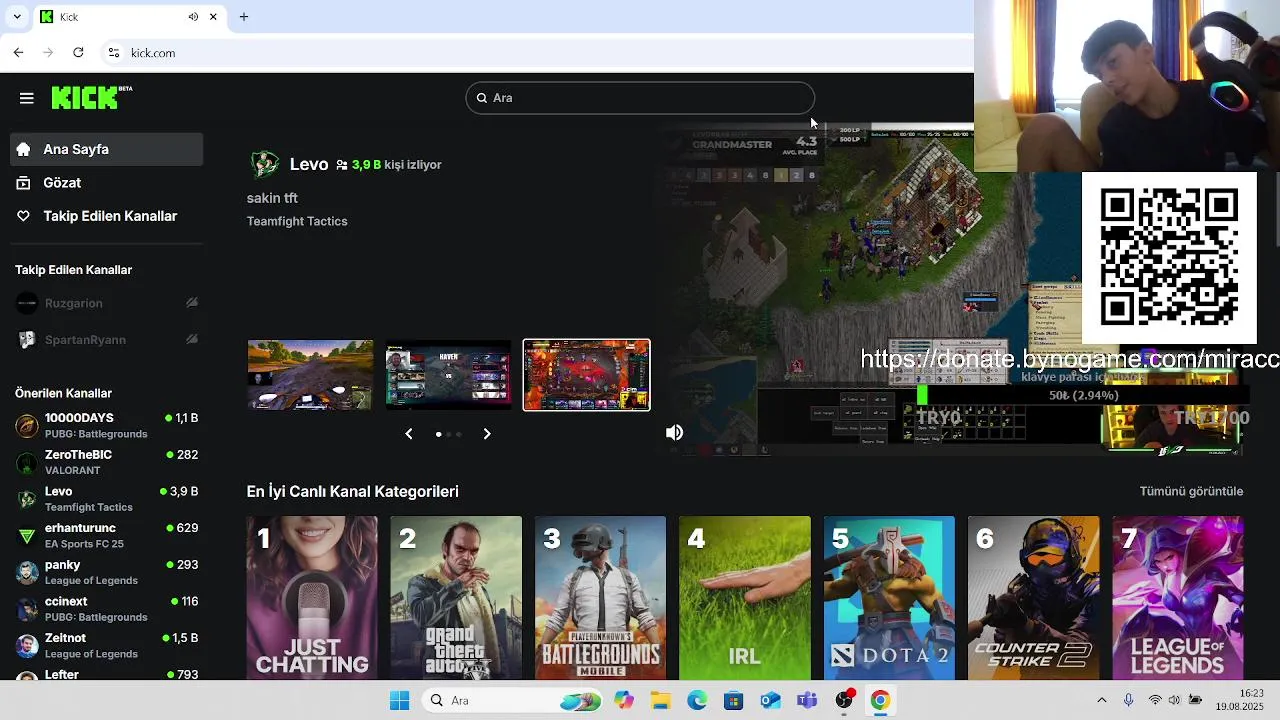Select the highlighted TFT carousel thumbnail
1280x720 pixels.
click(587, 375)
